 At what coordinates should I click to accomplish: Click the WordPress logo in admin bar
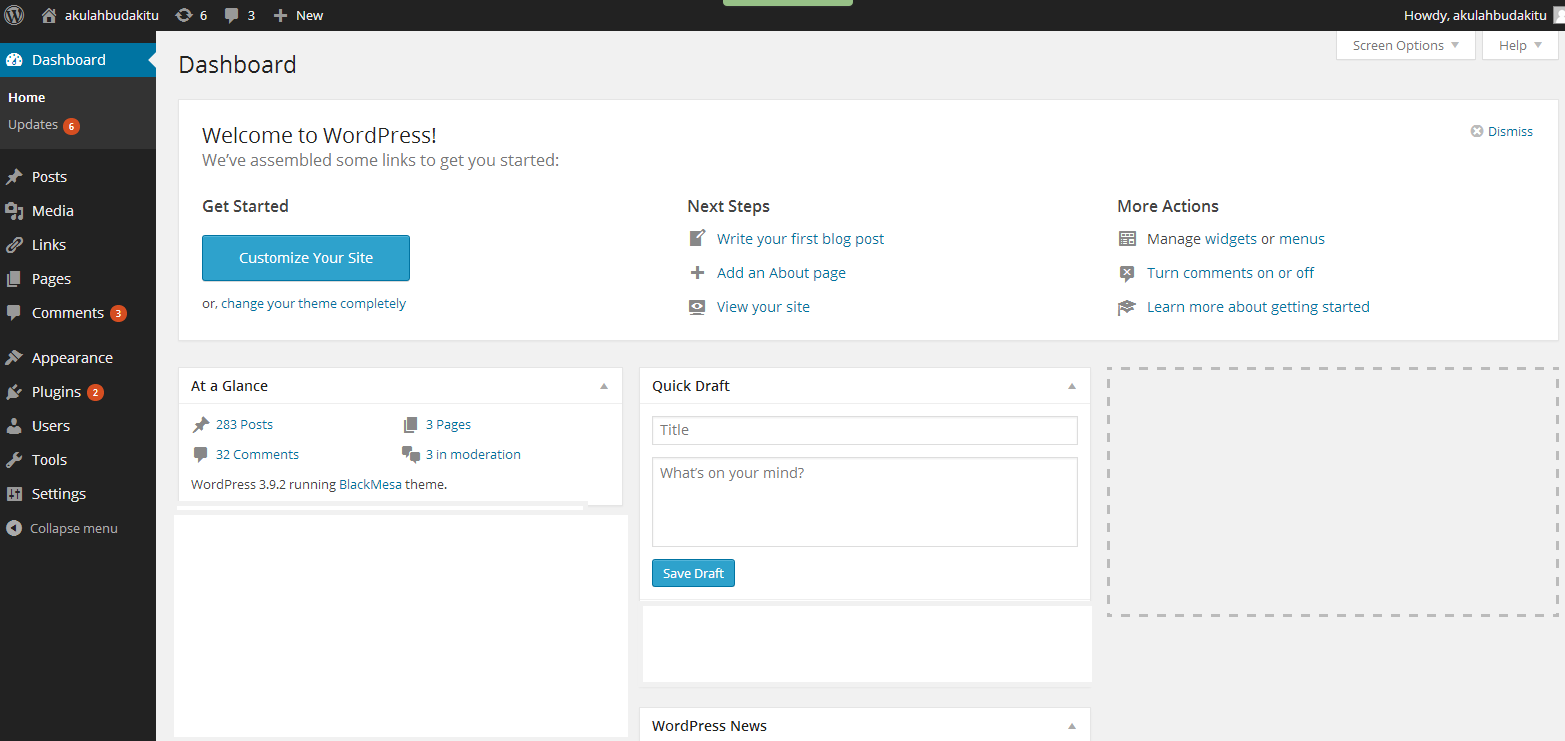tap(14, 15)
